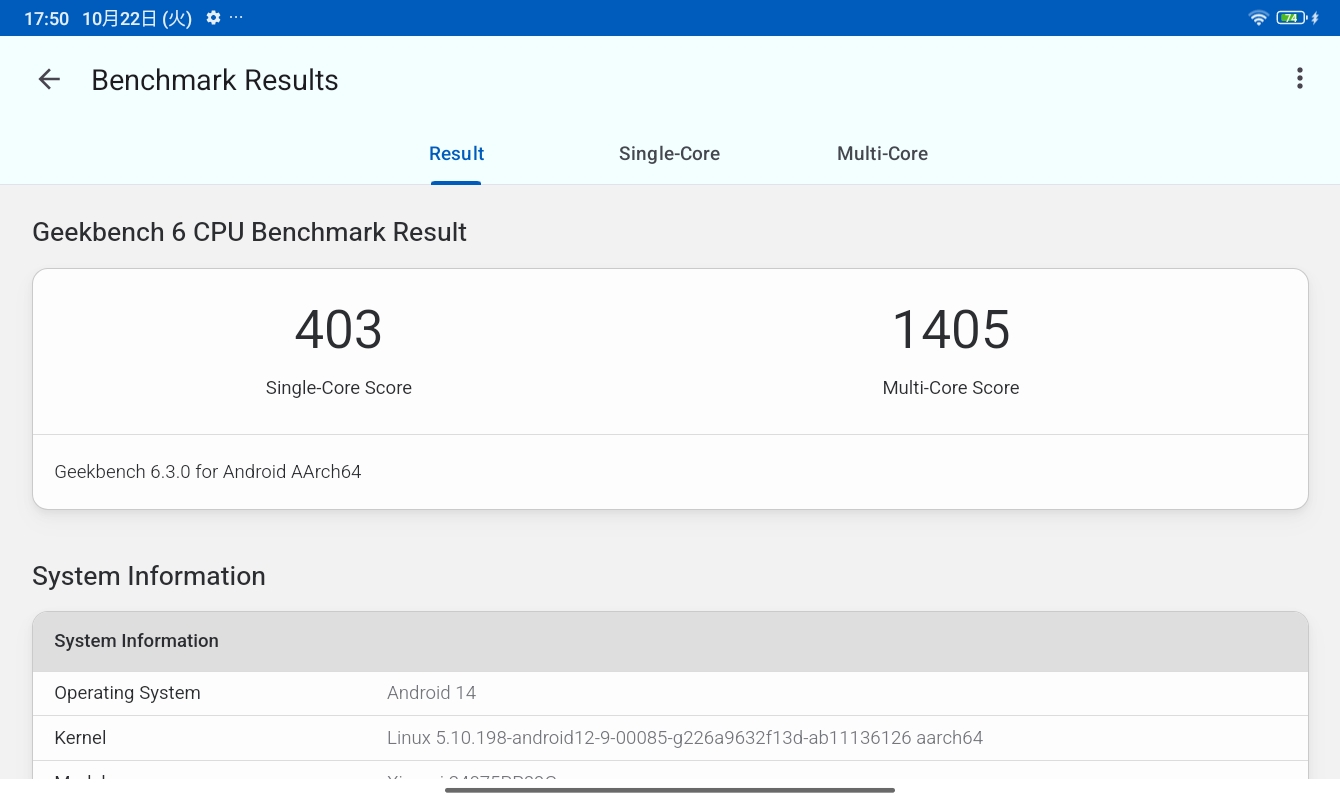Switch to the Multi-Core tab

[882, 154]
